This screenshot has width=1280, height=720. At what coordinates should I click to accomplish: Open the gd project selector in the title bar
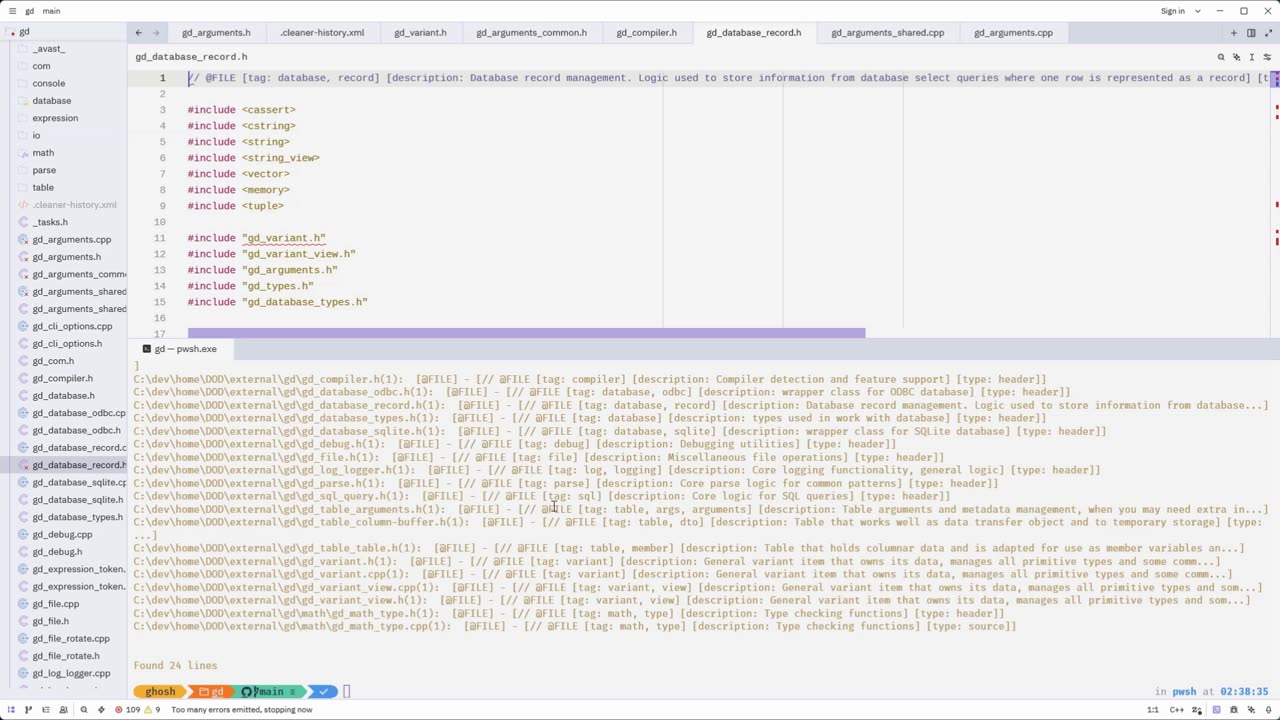click(x=30, y=11)
